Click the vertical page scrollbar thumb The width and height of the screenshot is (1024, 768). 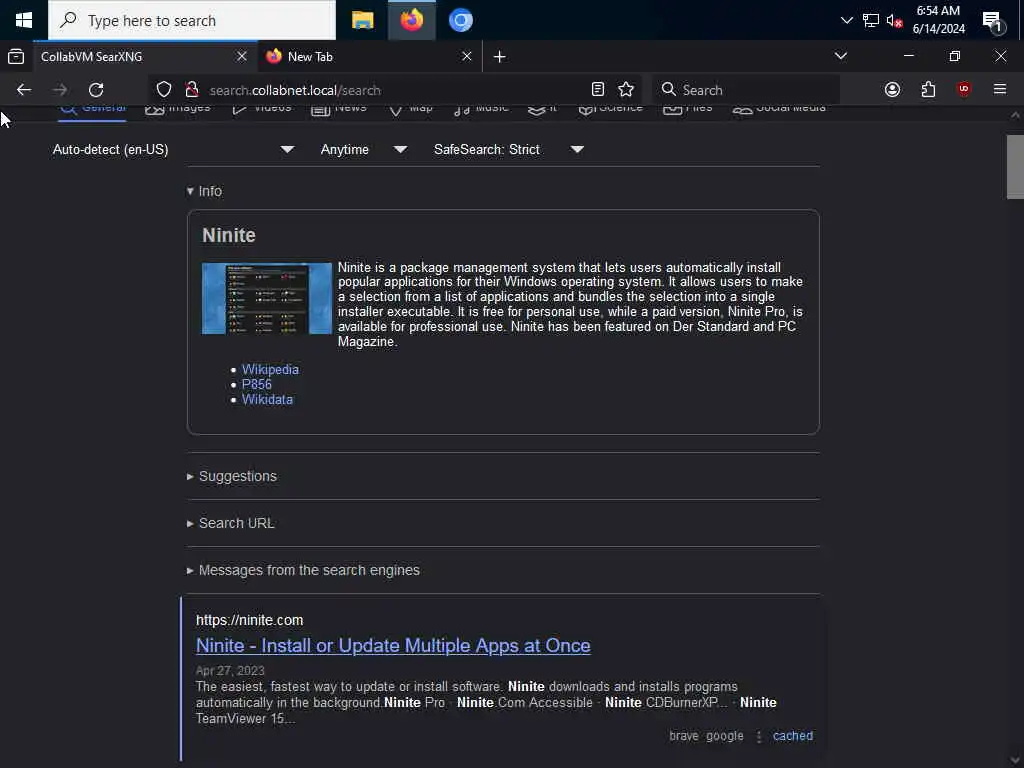point(1015,167)
